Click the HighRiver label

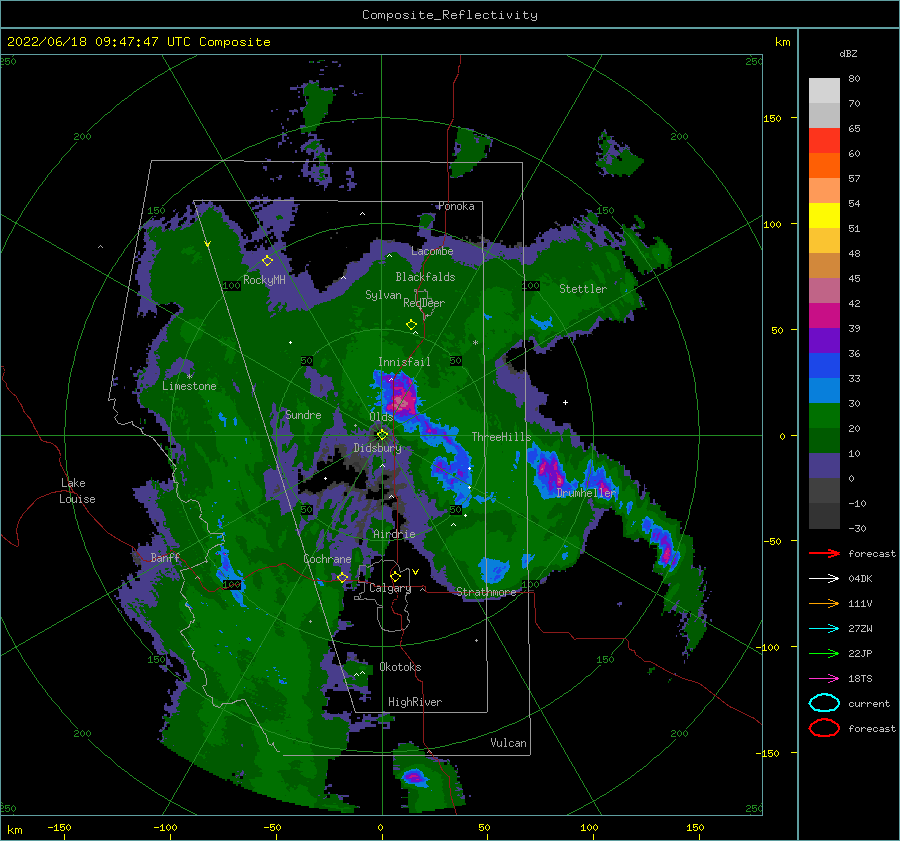pos(415,702)
